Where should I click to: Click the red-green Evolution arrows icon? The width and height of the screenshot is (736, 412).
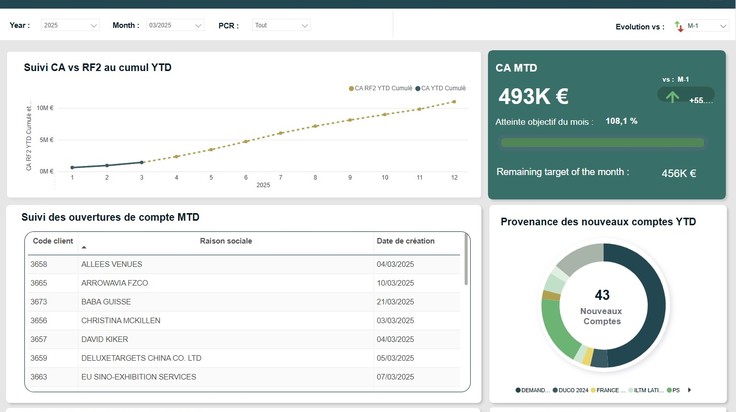[679, 26]
